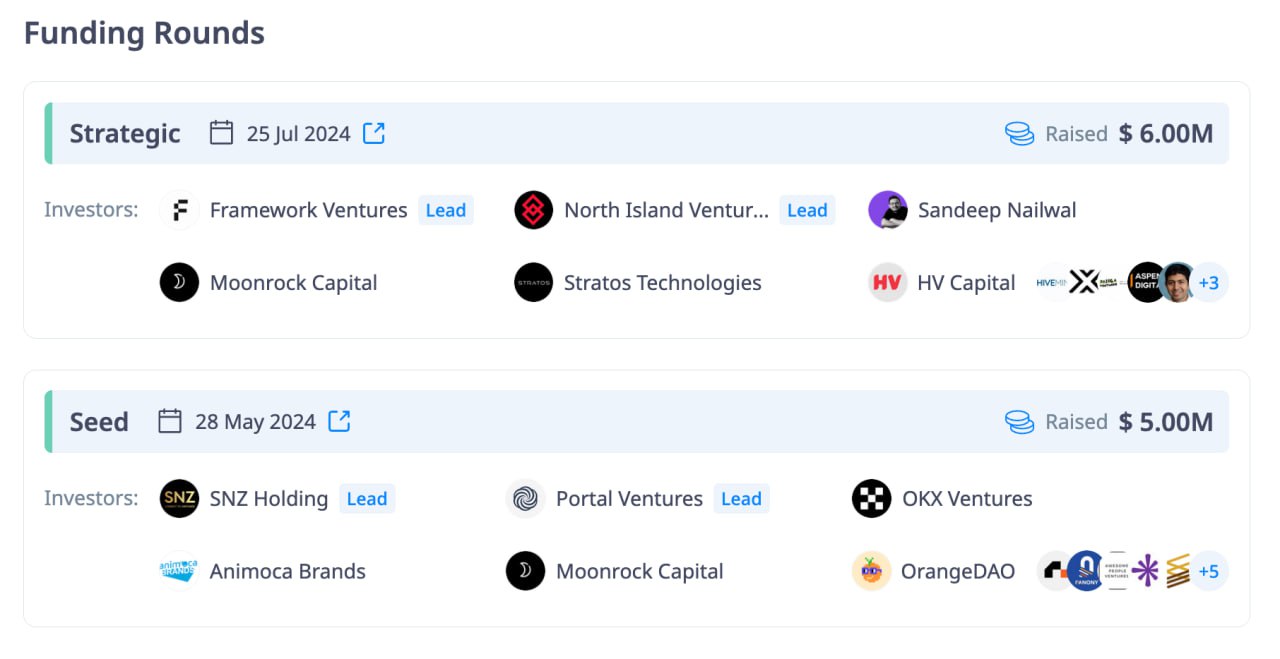Viewport: 1280px width, 659px height.
Task: Click the North Island Ventures logo
Action: coord(534,211)
